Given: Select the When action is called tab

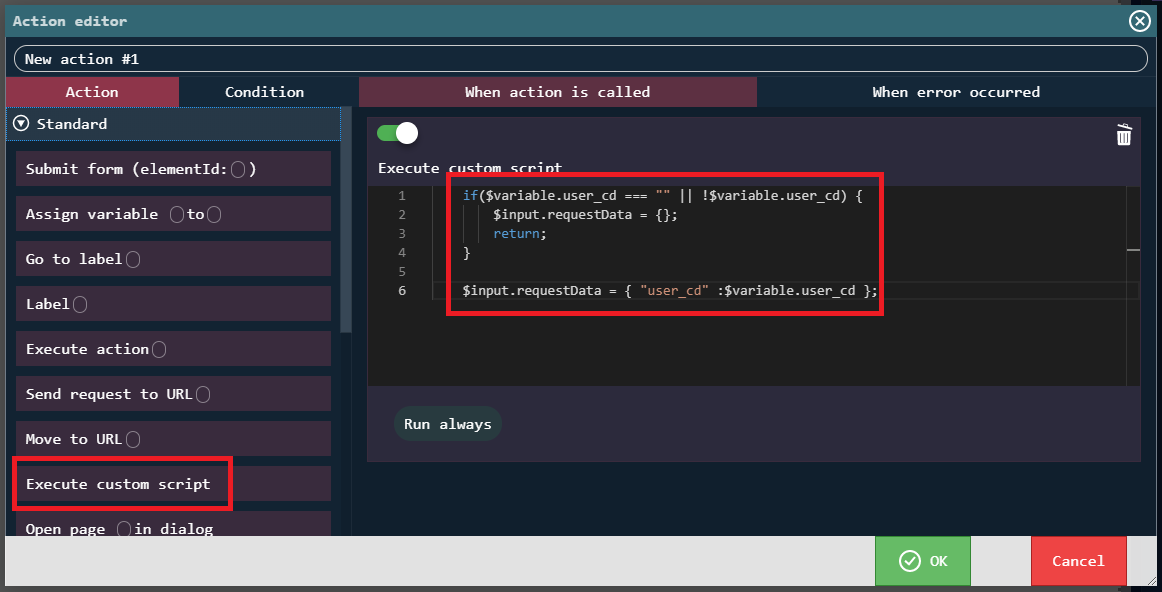Looking at the screenshot, I should (x=557, y=92).
